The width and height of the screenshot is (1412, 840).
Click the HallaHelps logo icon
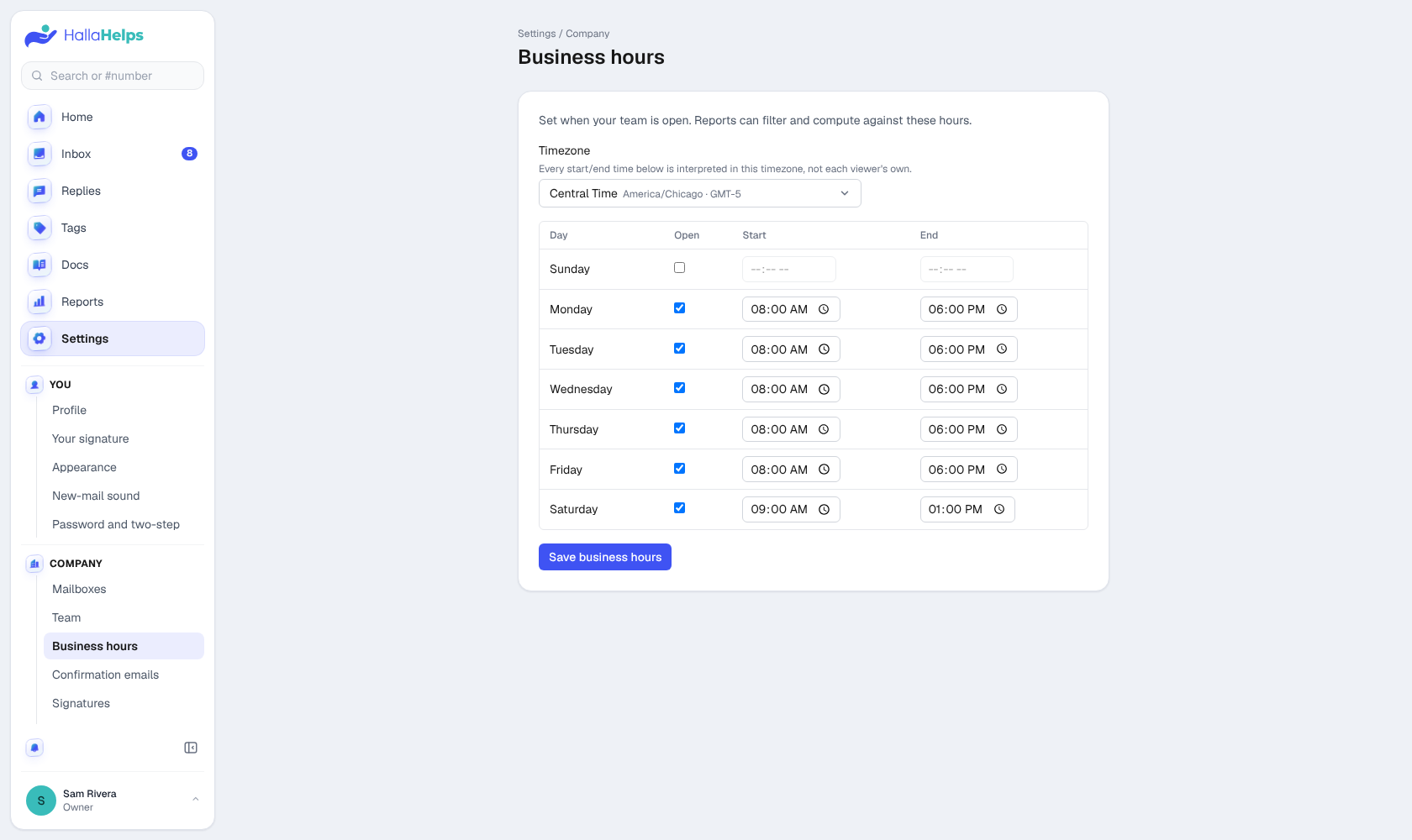(40, 35)
